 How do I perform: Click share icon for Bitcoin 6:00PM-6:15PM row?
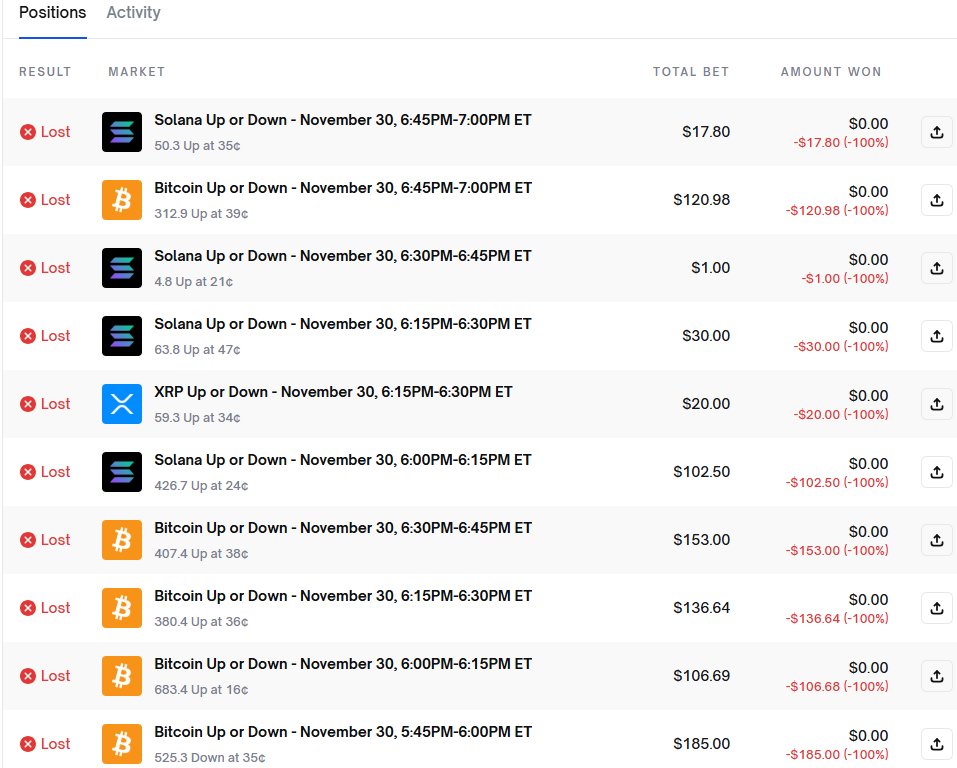(937, 676)
